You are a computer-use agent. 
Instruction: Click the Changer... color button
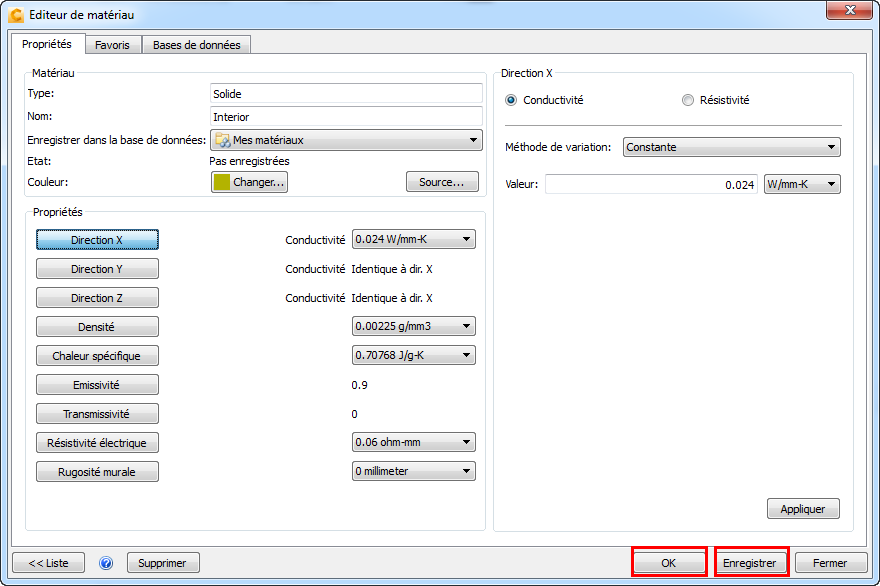249,182
